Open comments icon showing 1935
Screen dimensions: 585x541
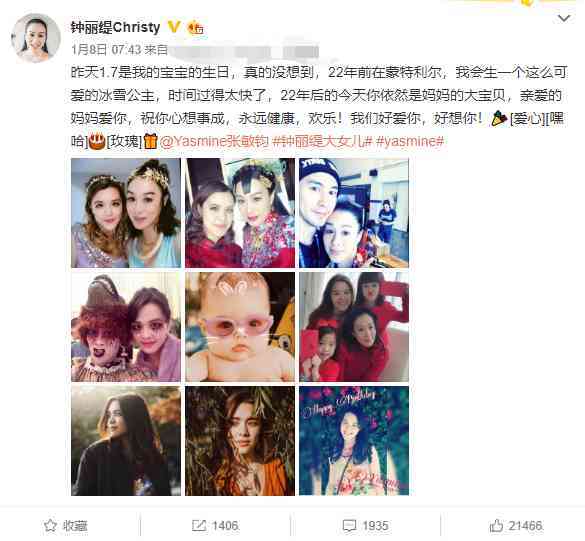click(x=366, y=526)
